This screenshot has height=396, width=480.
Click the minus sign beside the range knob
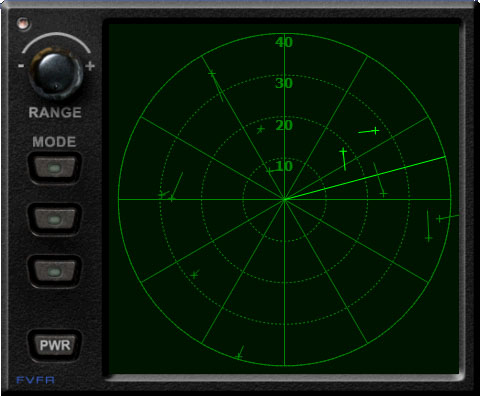point(21,66)
